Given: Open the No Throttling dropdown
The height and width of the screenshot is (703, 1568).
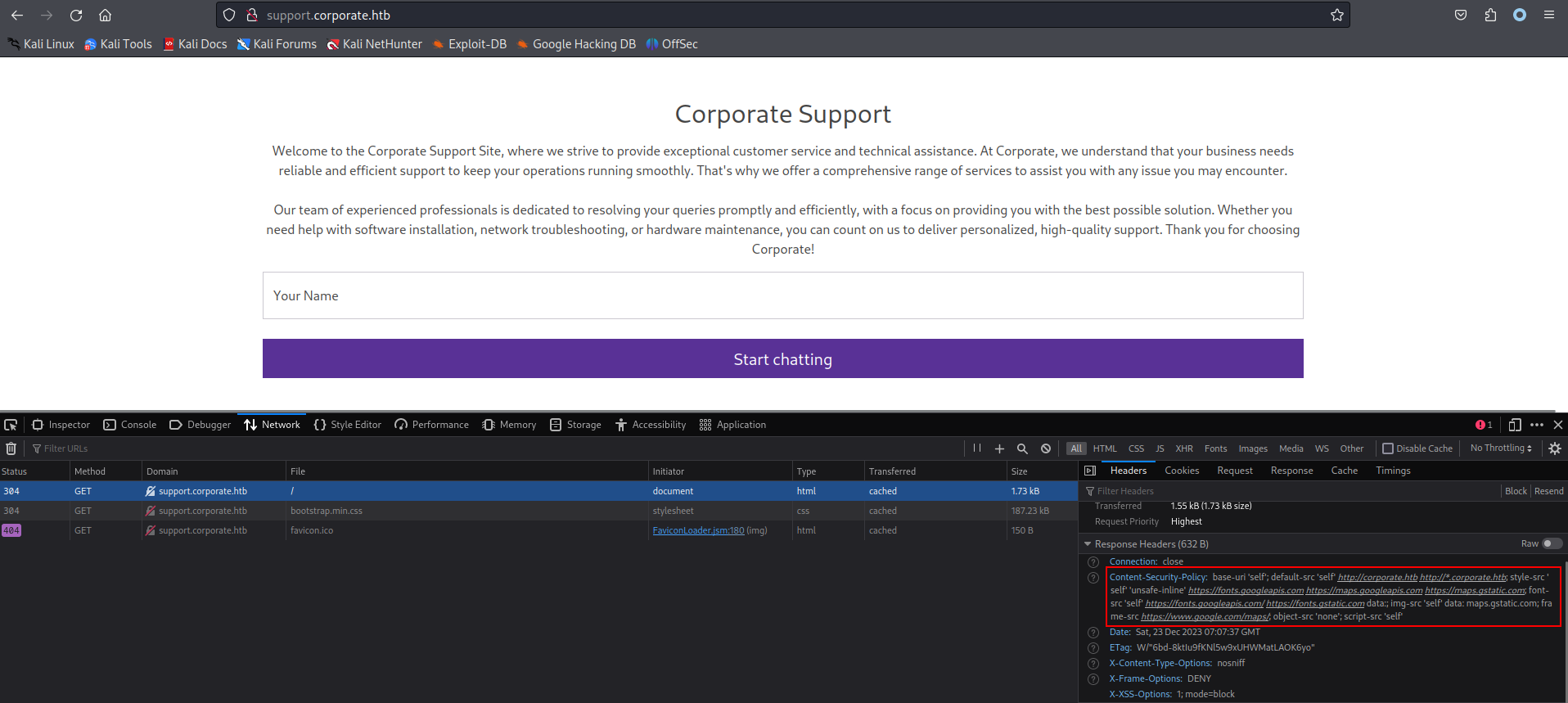Looking at the screenshot, I should pyautogui.click(x=1501, y=448).
